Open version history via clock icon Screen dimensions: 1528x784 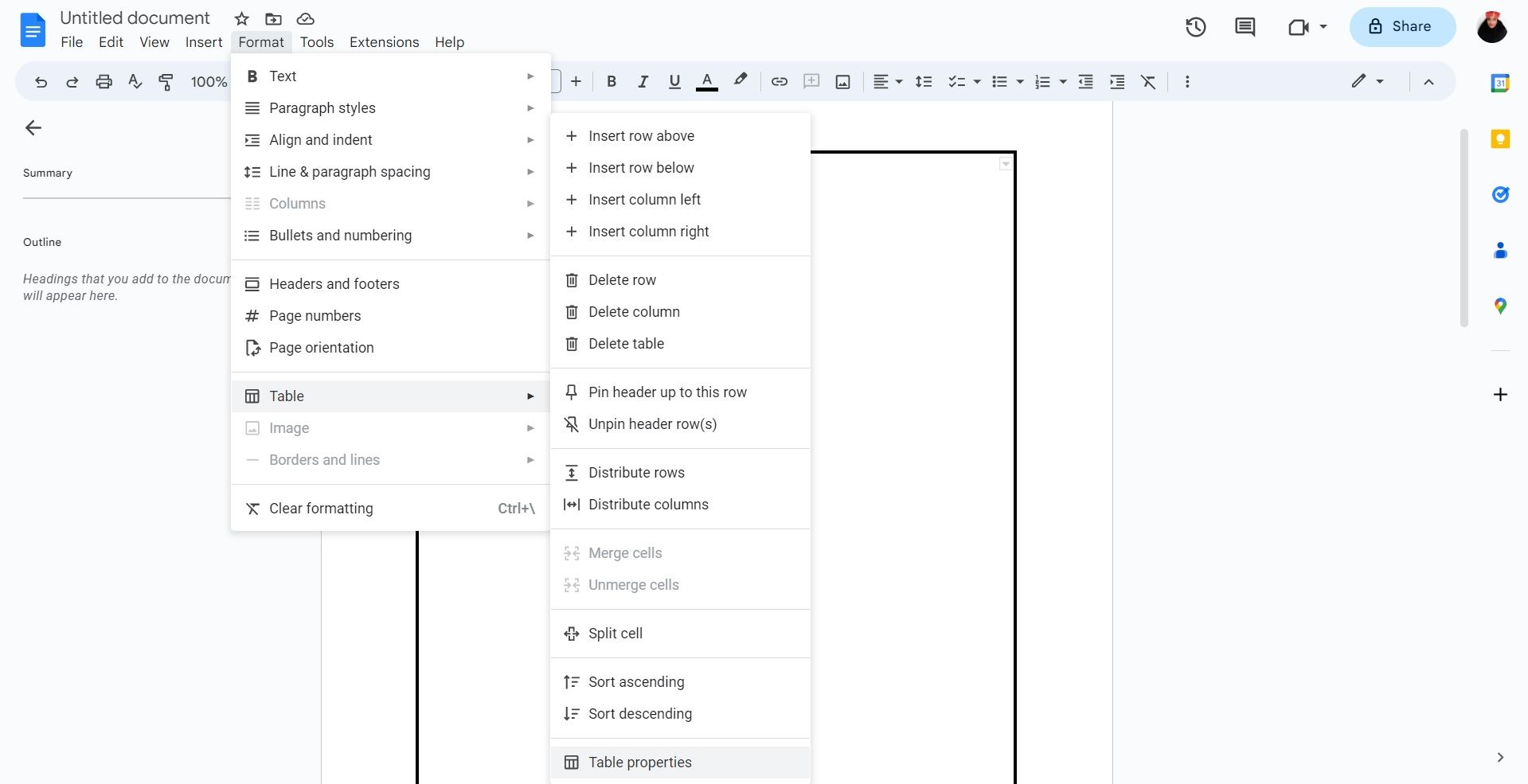[1195, 26]
